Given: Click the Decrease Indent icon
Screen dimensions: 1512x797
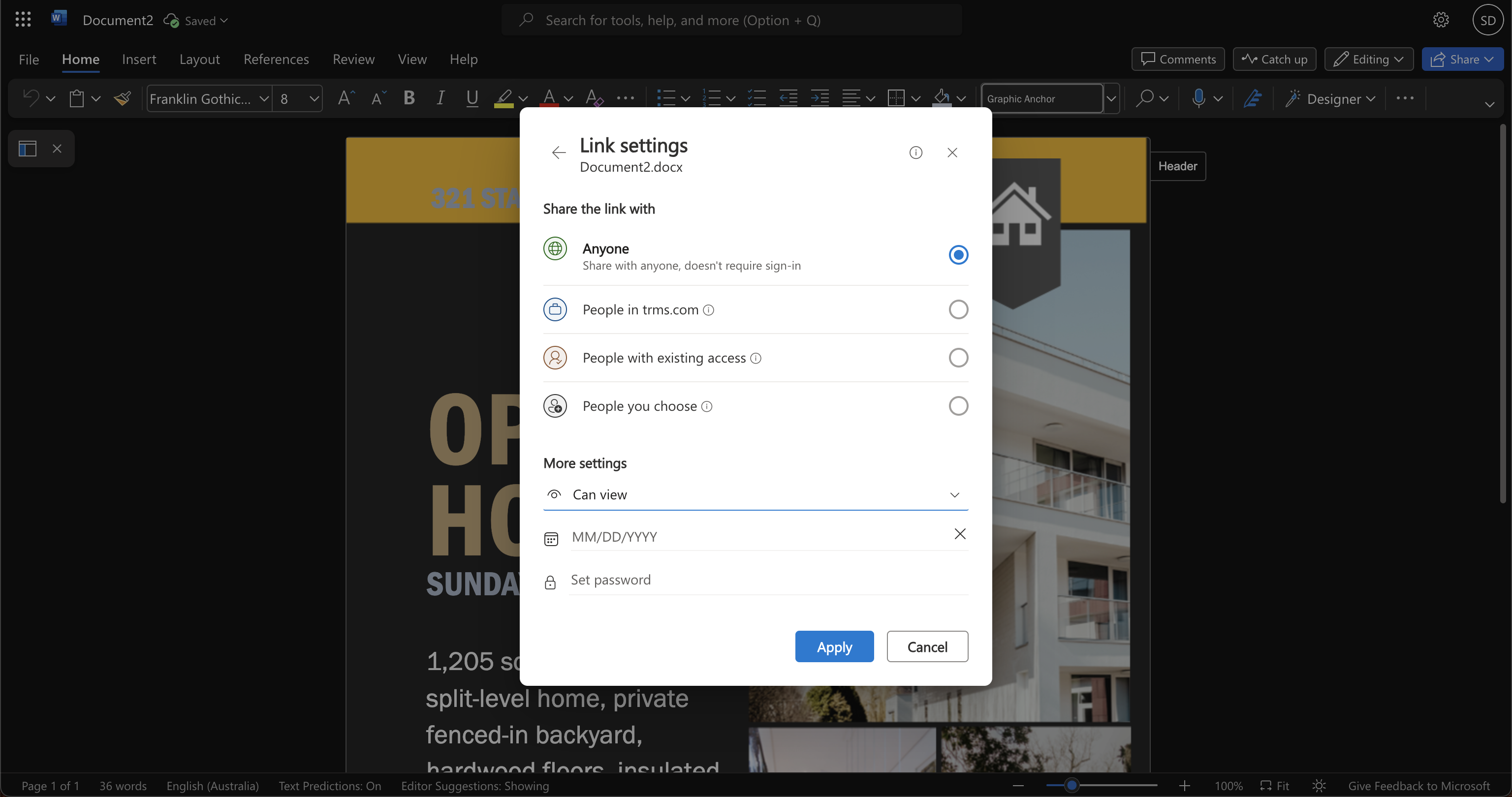Looking at the screenshot, I should tap(787, 98).
